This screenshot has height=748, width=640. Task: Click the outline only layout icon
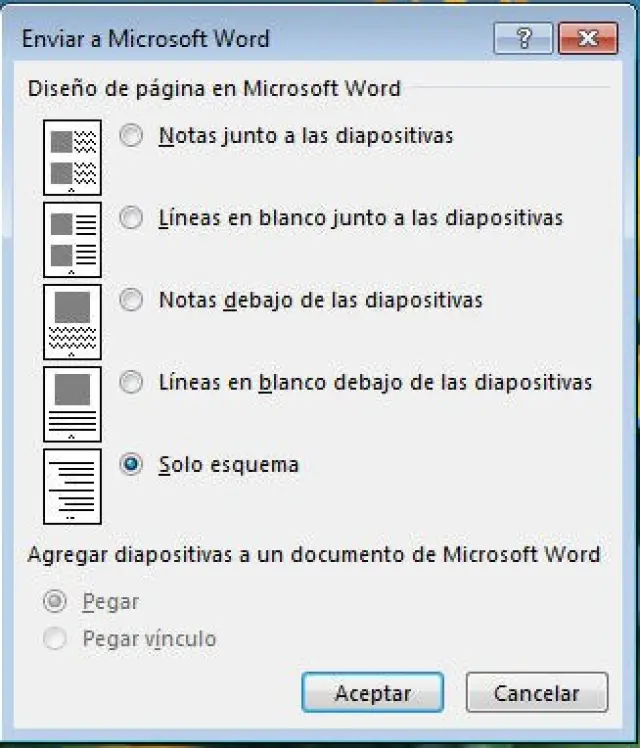click(72, 485)
